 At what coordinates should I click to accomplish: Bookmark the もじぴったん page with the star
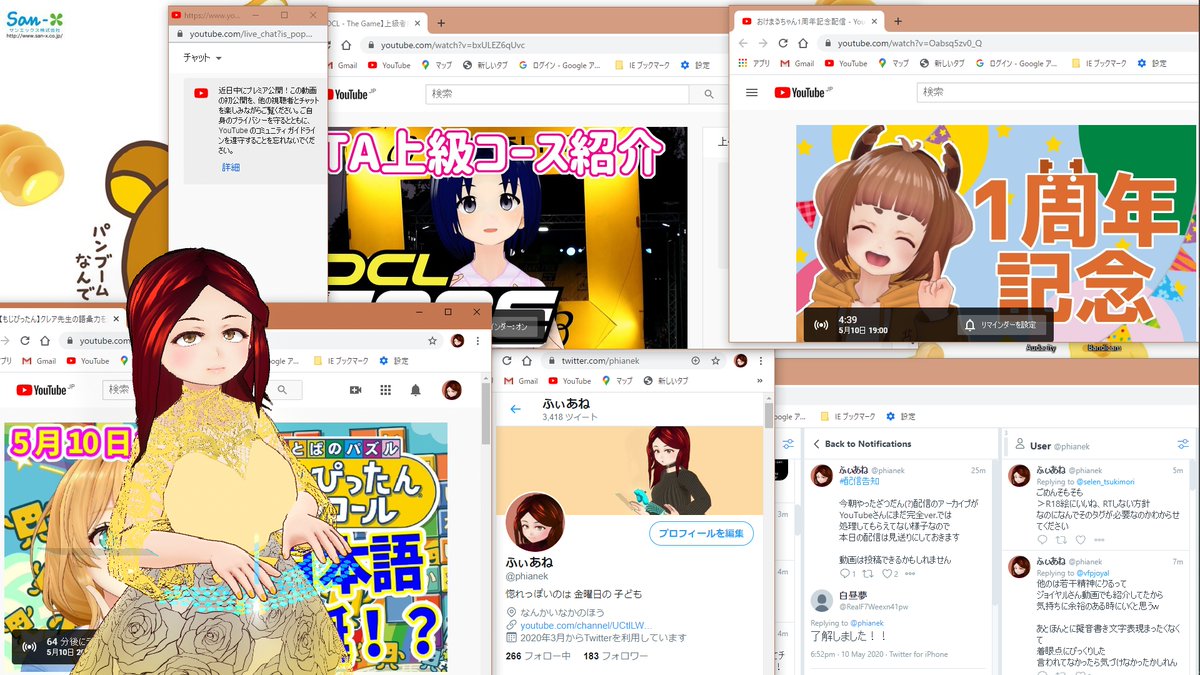tap(432, 341)
